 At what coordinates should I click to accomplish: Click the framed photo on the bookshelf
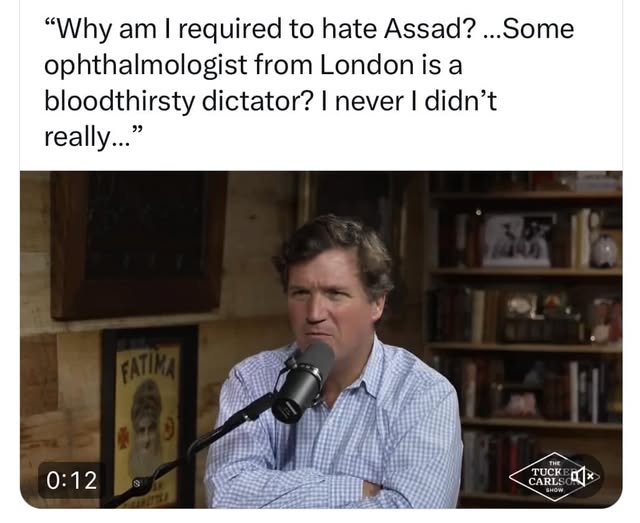tap(518, 240)
